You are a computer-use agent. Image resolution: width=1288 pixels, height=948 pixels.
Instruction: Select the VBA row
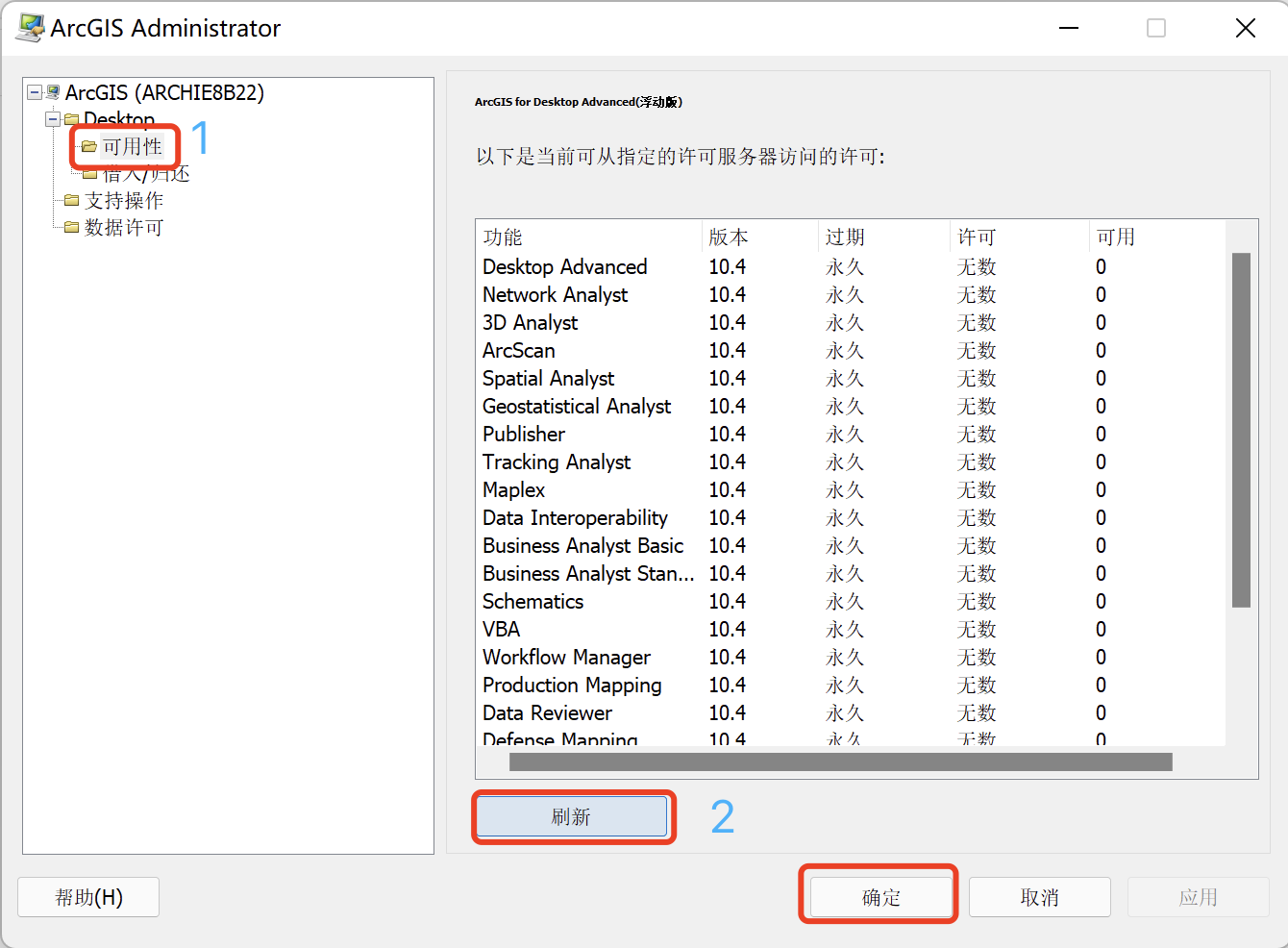[851, 629]
